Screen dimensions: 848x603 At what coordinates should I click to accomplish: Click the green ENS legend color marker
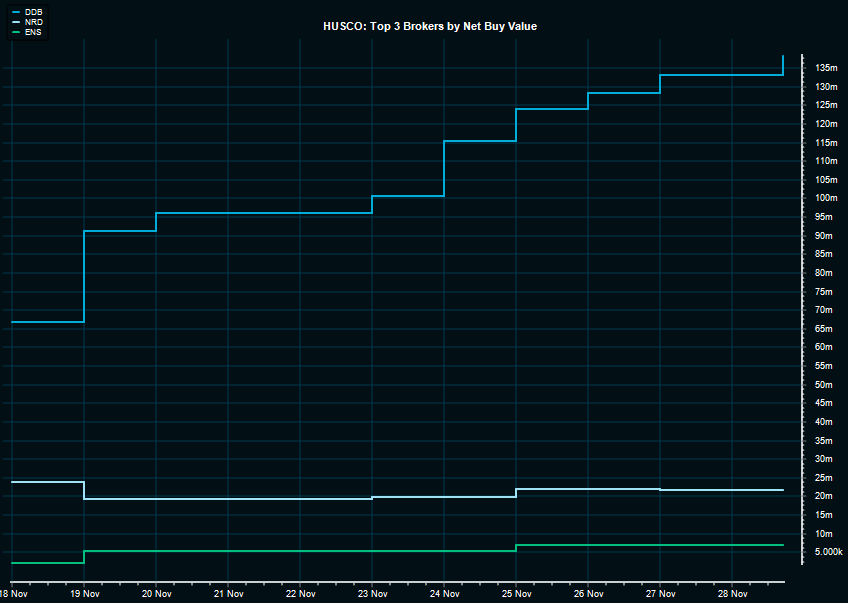point(15,32)
